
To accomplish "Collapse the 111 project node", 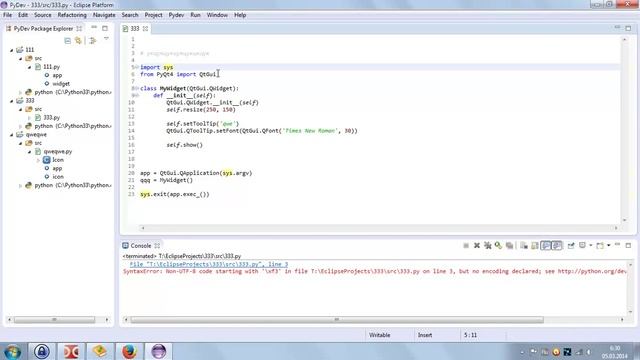I will (11, 50).
